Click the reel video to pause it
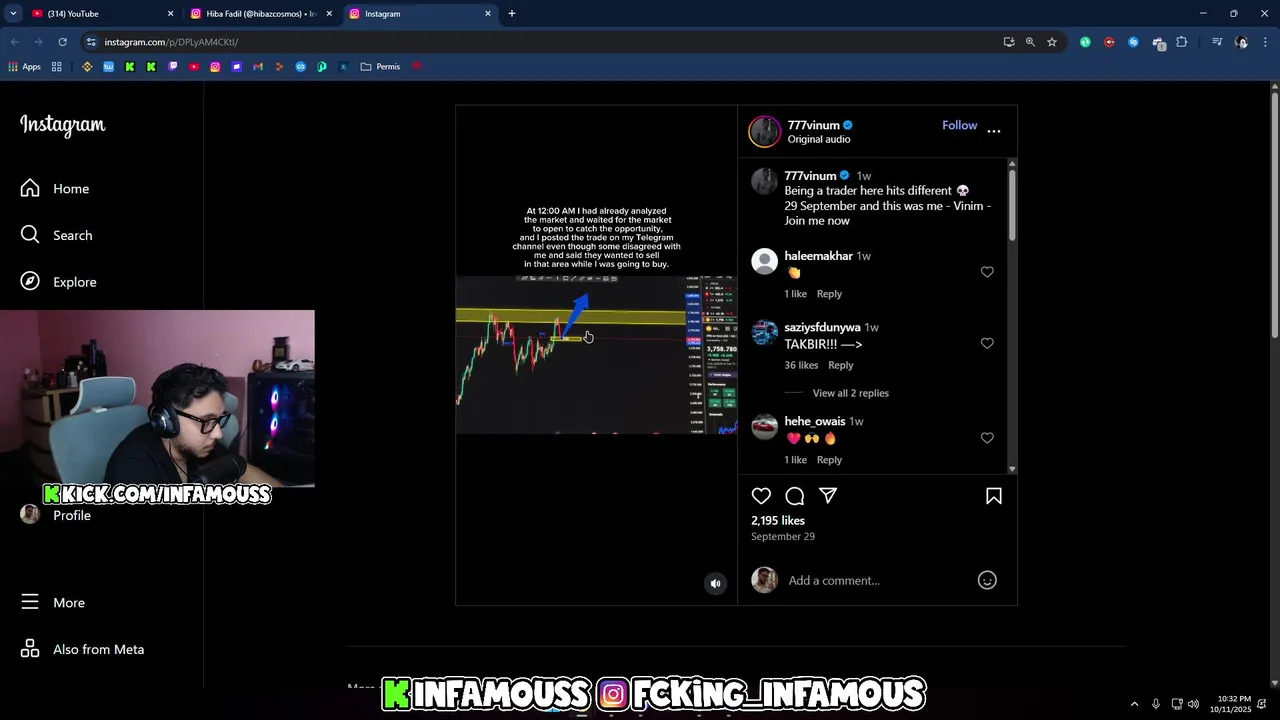1280x720 pixels. pos(596,355)
